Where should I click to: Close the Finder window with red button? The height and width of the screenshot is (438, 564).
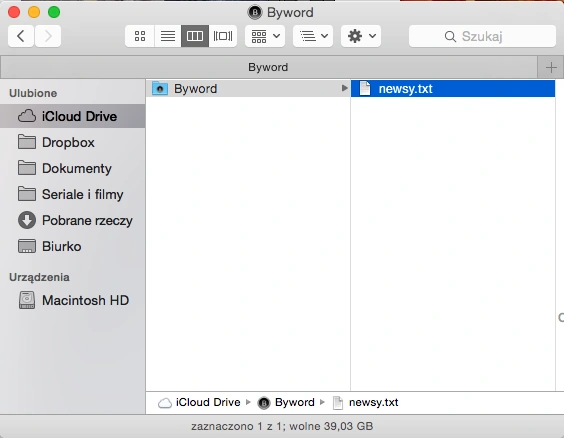tap(14, 12)
